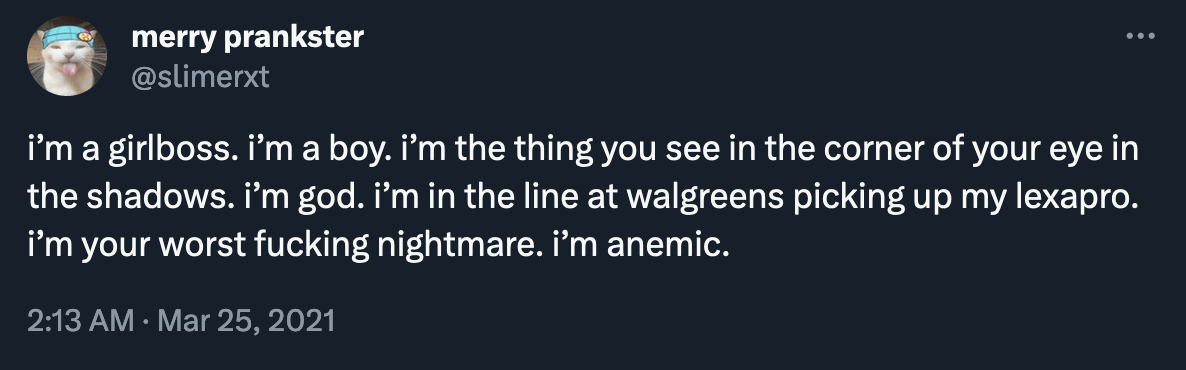Click the word "worst" in the tweet
Screen dimensions: 1186x370
(x=190, y=245)
